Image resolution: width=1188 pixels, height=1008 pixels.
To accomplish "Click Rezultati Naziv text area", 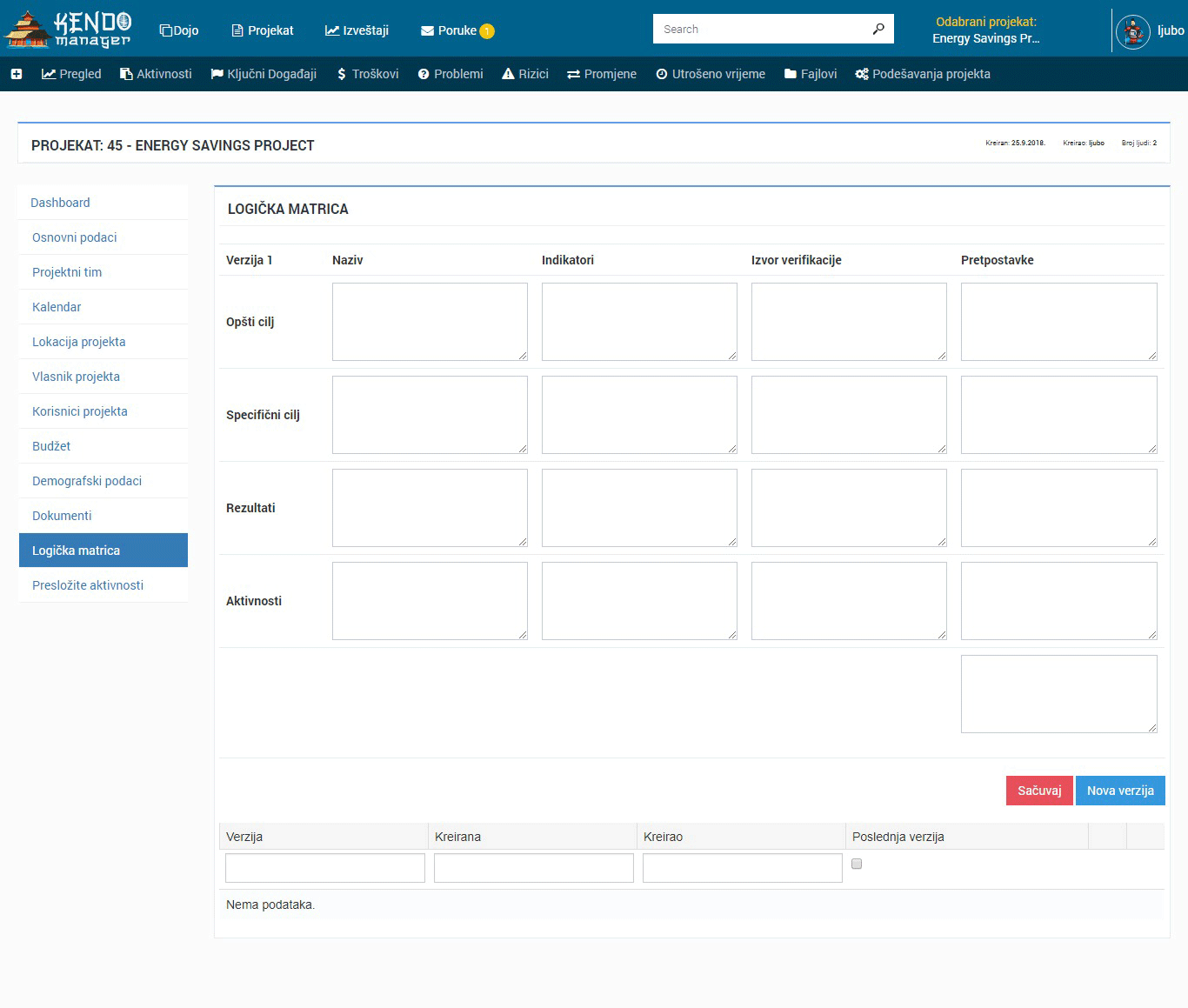I will pos(430,508).
